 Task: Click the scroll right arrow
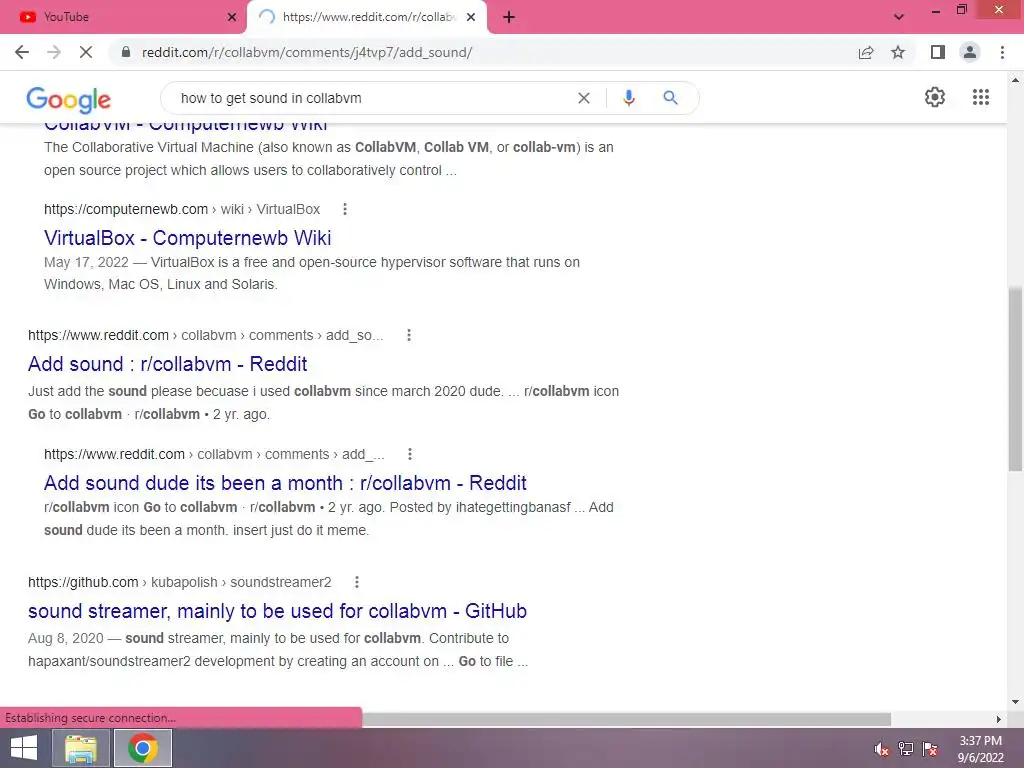pyautogui.click(x=999, y=719)
